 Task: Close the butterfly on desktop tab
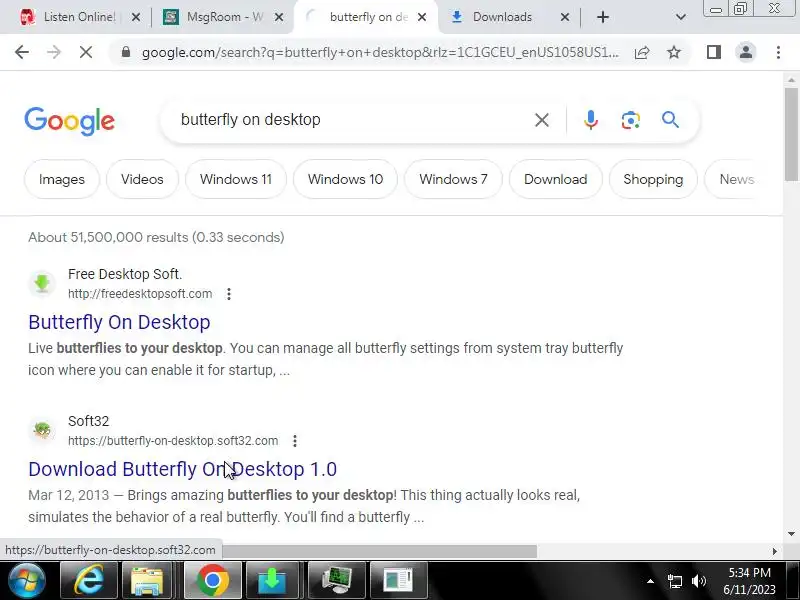421,17
